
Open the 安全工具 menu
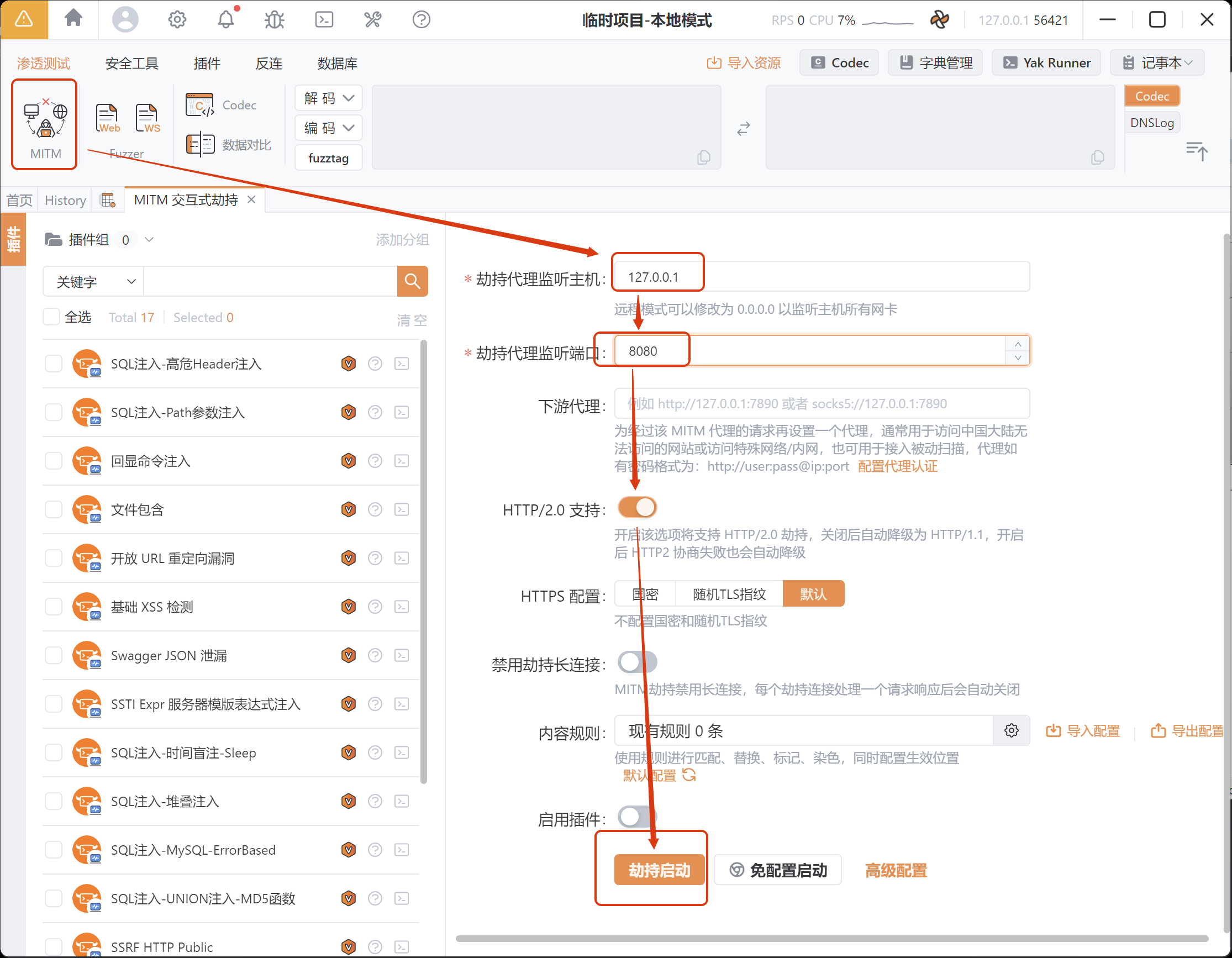pos(131,63)
